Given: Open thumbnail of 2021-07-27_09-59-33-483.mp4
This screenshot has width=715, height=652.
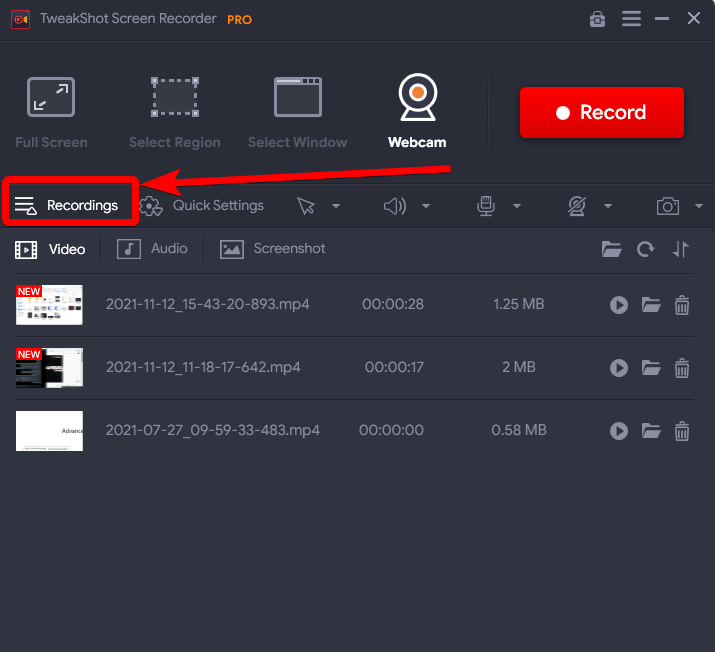Looking at the screenshot, I should coord(49,431).
